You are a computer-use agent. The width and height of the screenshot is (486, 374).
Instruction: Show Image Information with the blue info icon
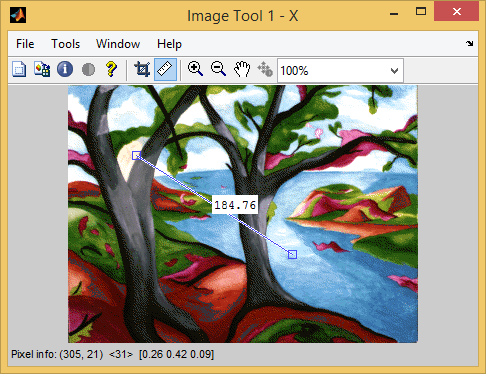[65, 69]
